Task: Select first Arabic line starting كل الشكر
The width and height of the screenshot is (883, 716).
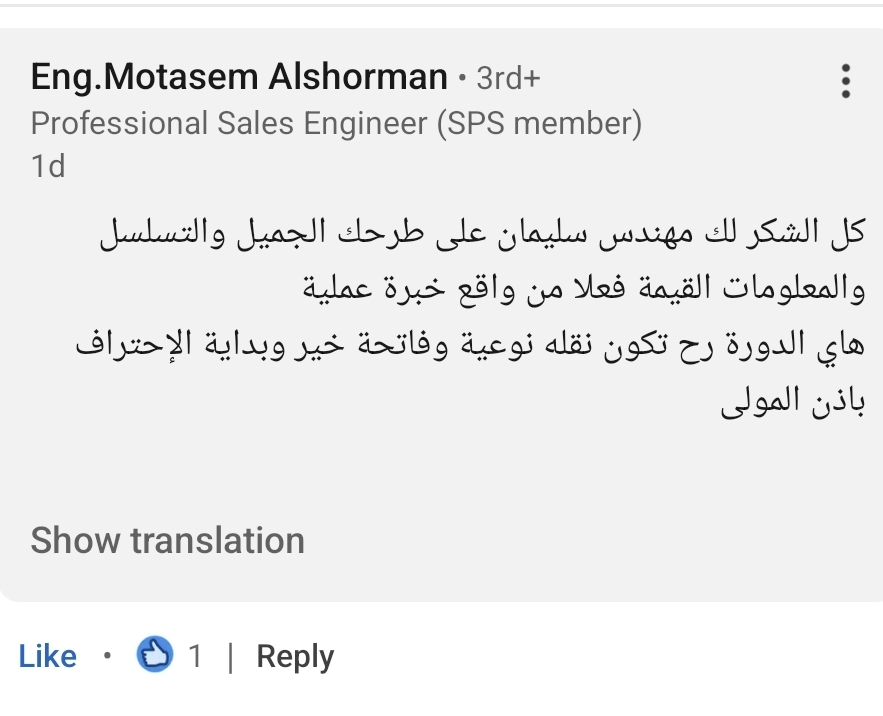Action: 482,233
